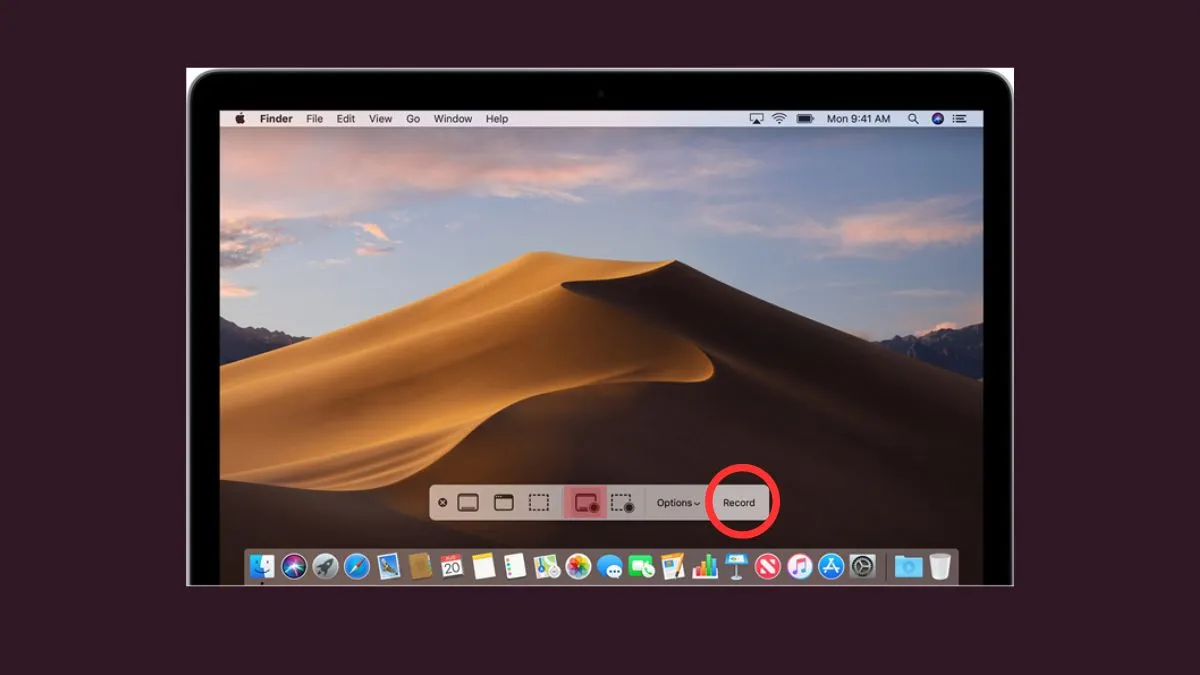Open the File menu
The image size is (1200, 675).
[x=314, y=118]
